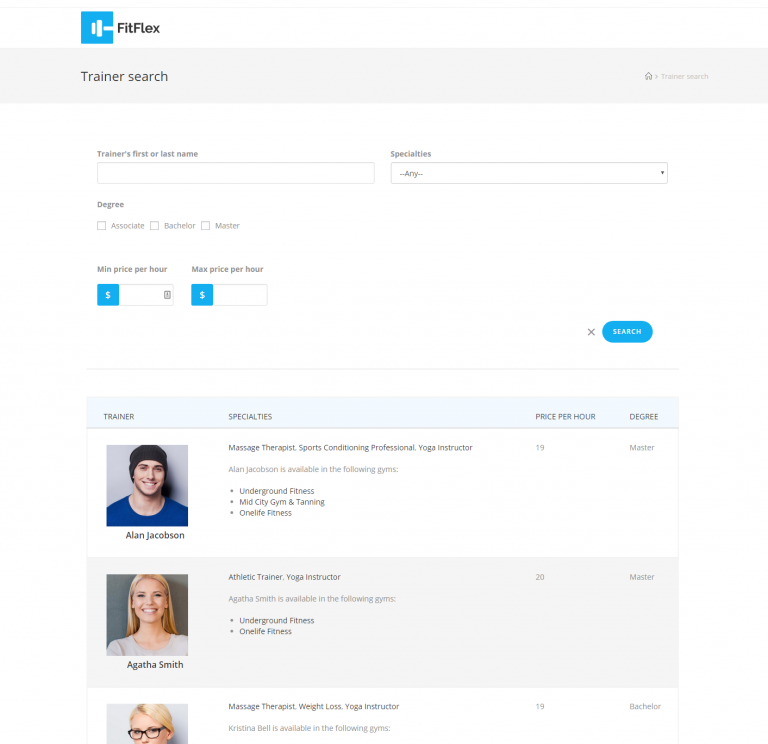The height and width of the screenshot is (744, 768).
Task: Check the Bachelor degree checkbox
Action: coord(155,226)
